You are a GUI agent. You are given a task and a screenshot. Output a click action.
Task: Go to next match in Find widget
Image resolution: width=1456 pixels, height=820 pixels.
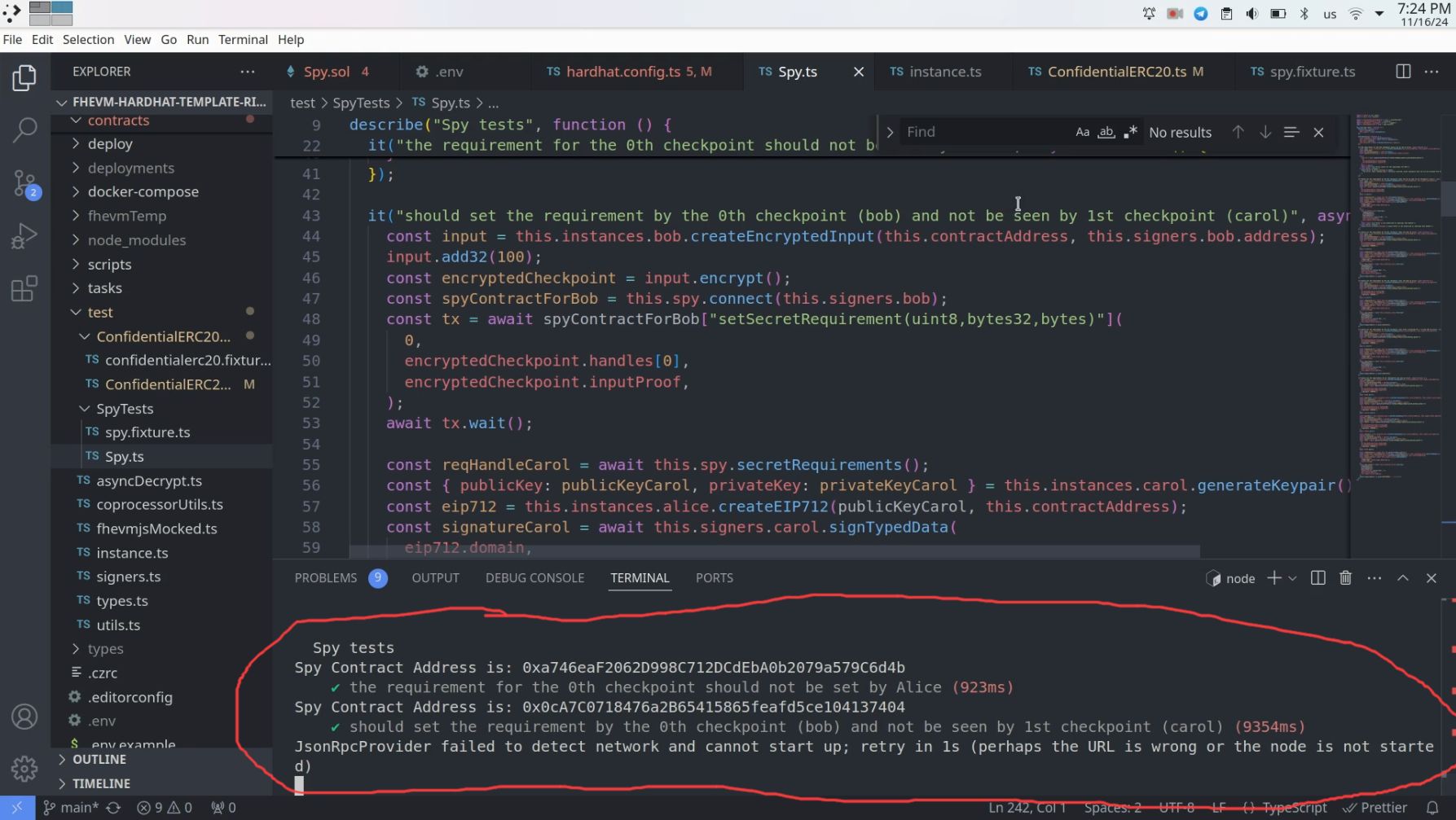click(1265, 132)
